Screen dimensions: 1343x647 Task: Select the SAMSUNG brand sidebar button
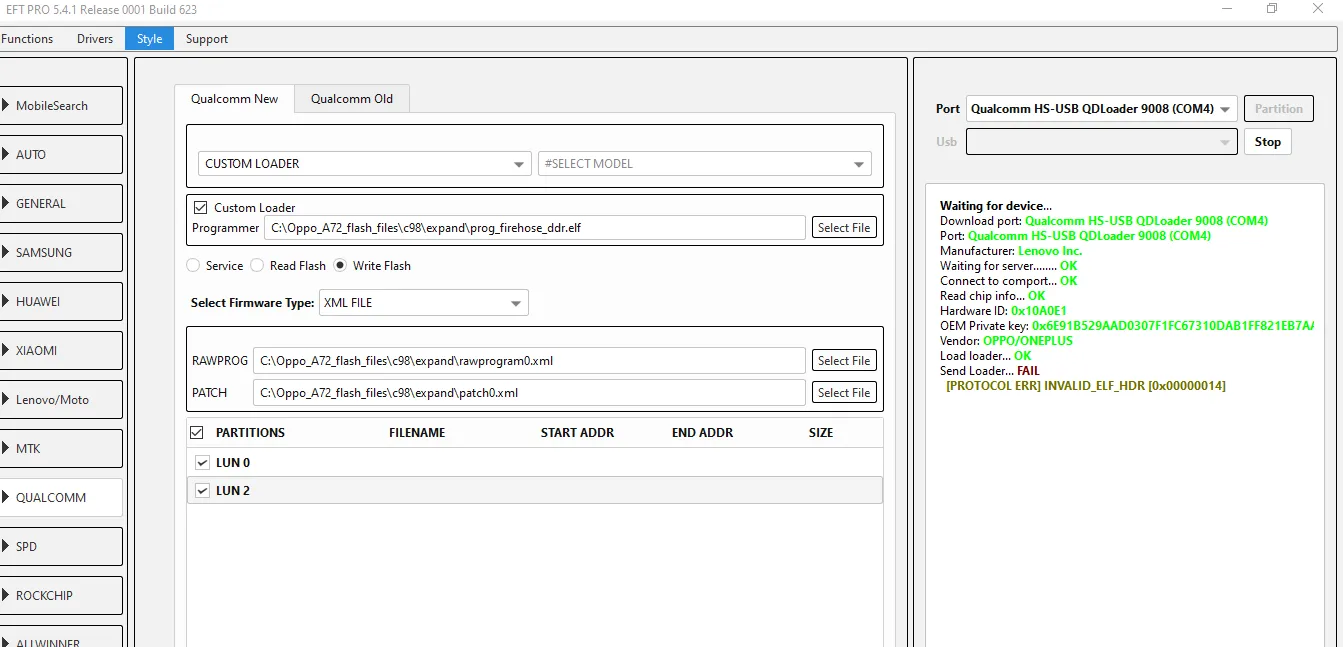pos(60,253)
